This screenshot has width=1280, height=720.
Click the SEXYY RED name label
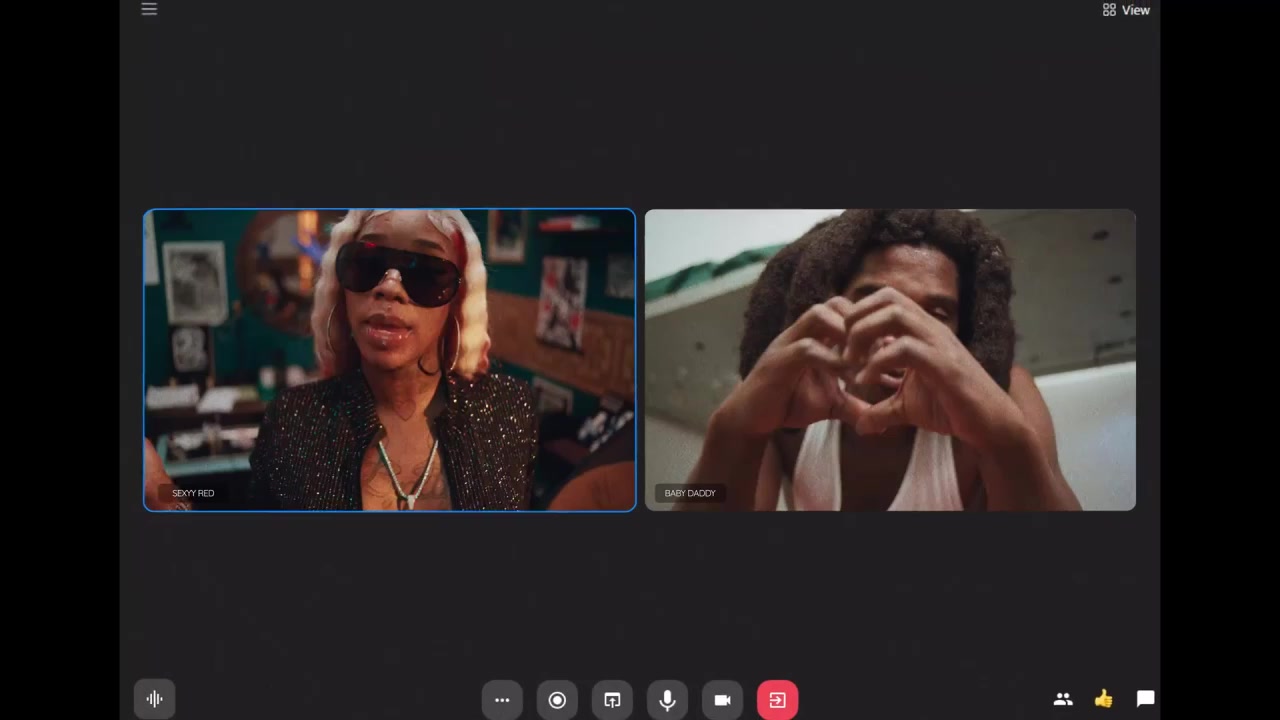tap(193, 493)
